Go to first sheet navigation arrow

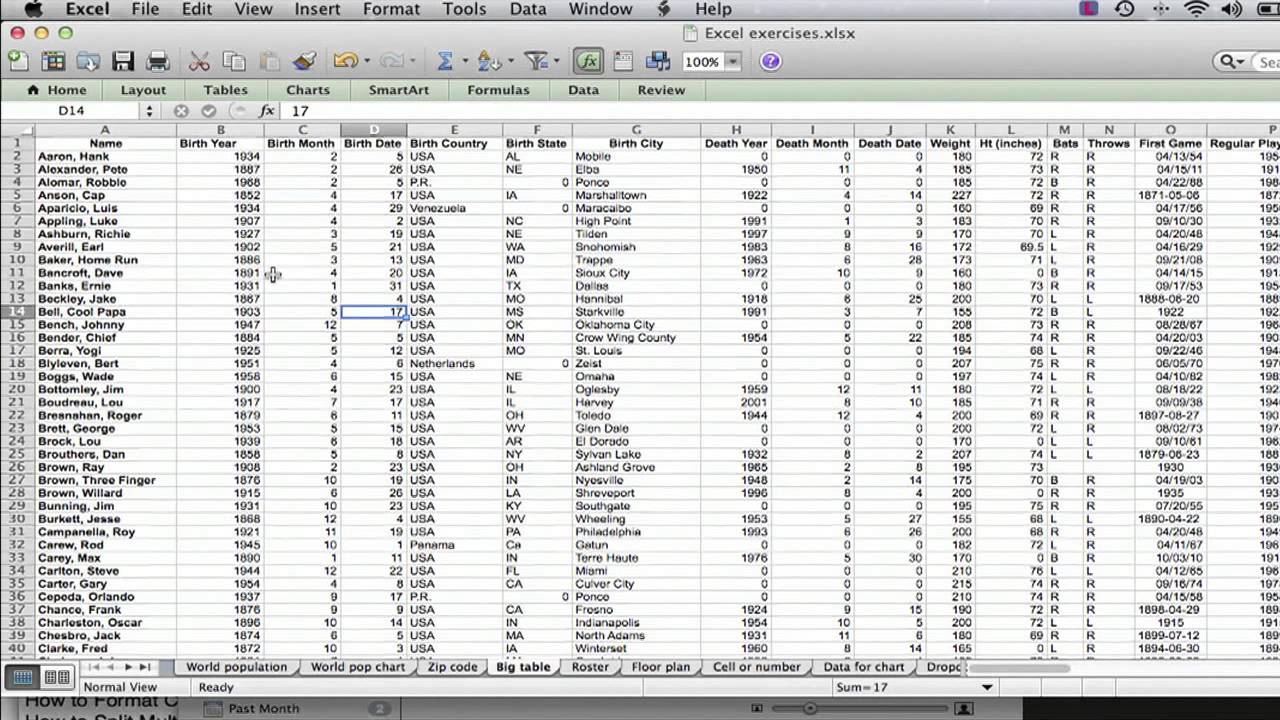tap(93, 667)
